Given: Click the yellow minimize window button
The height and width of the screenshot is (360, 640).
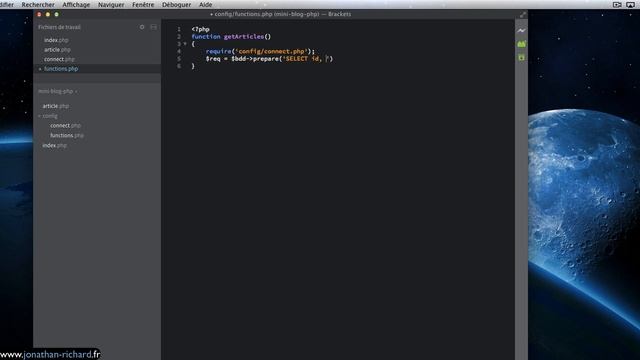Looking at the screenshot, I should (x=48, y=14).
